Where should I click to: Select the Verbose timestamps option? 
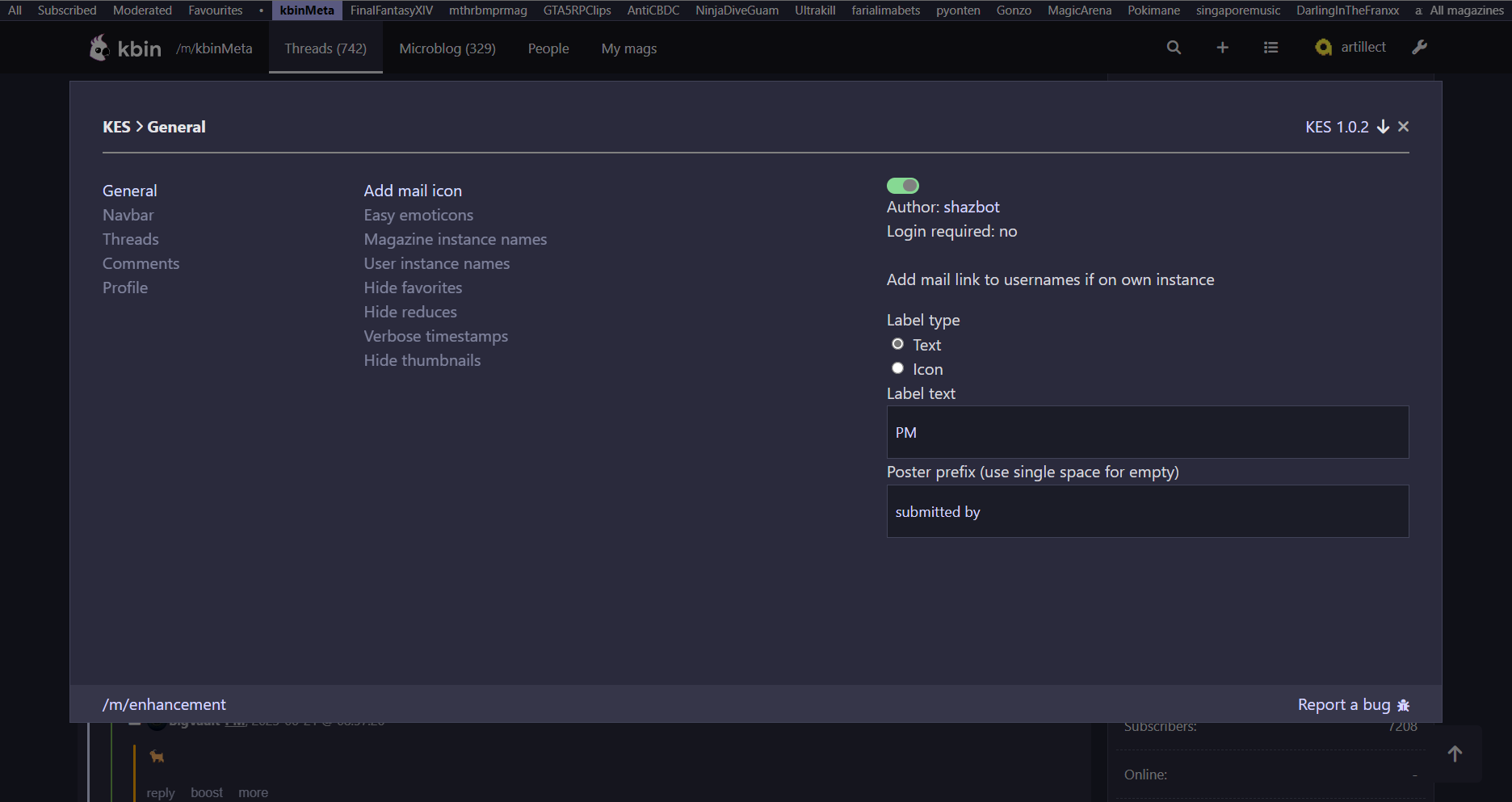click(x=436, y=336)
